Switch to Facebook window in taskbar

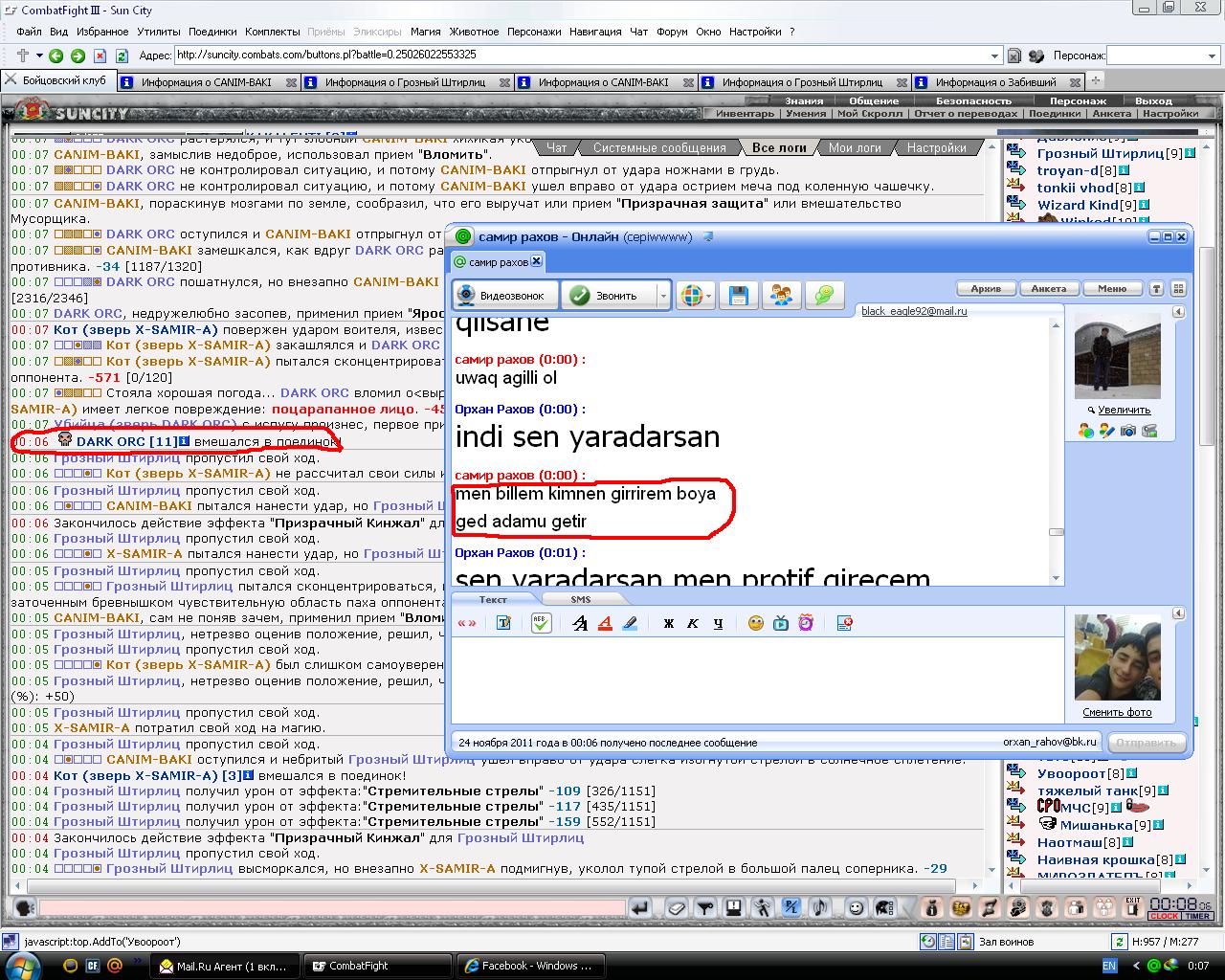(x=528, y=966)
